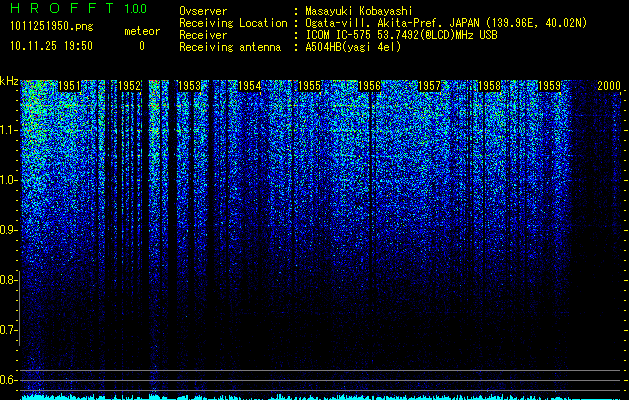Click the cyan signal level graph at bottom
The width and height of the screenshot is (629, 400).
(x=321, y=397)
